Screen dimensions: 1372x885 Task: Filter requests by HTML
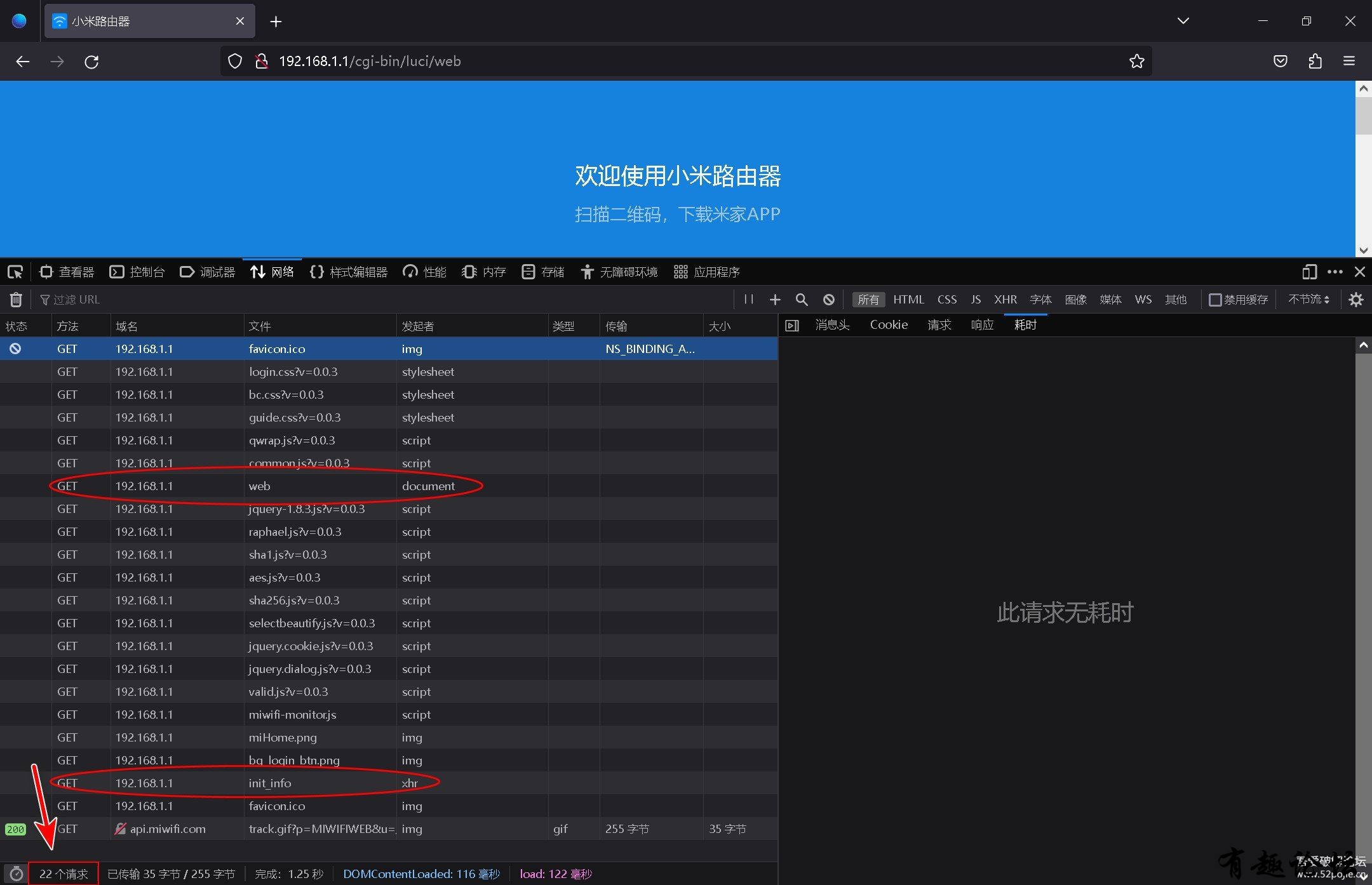(x=908, y=300)
